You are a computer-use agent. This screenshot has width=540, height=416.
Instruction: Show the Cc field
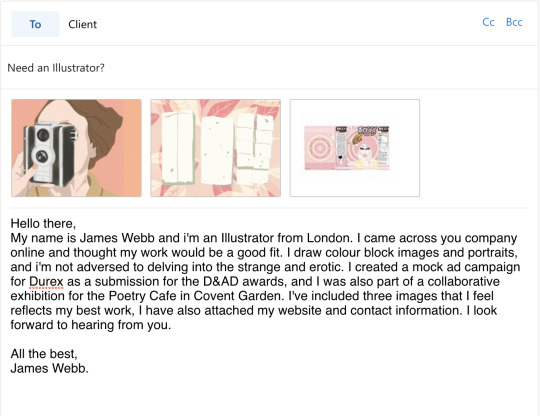(x=488, y=22)
